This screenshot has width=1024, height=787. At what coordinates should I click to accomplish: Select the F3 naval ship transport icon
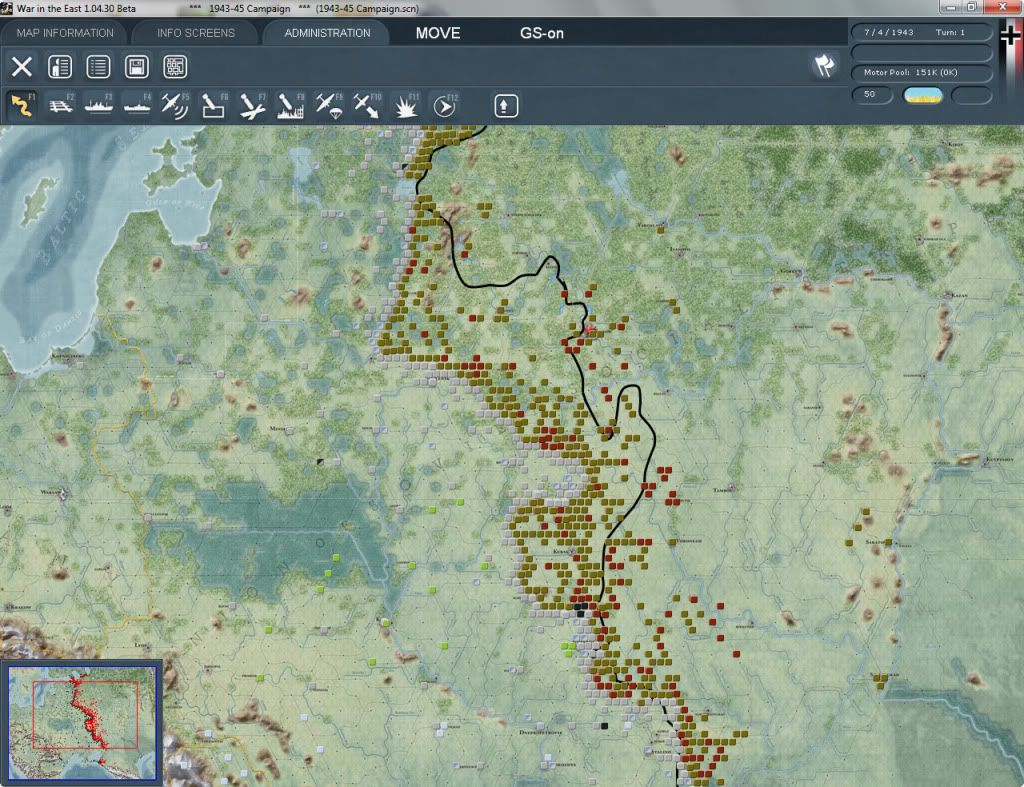coord(99,106)
